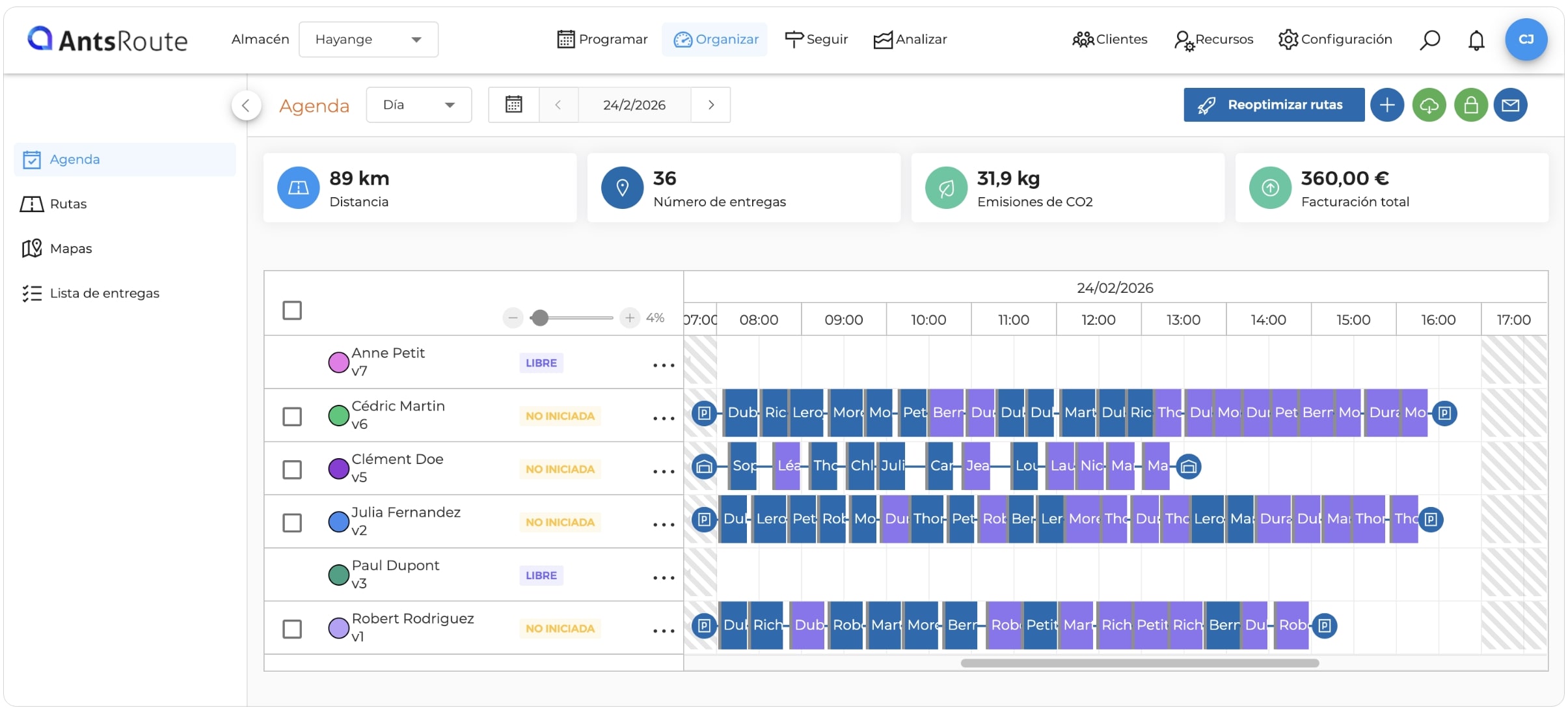
Task: Click the green lock routes icon
Action: (1470, 105)
